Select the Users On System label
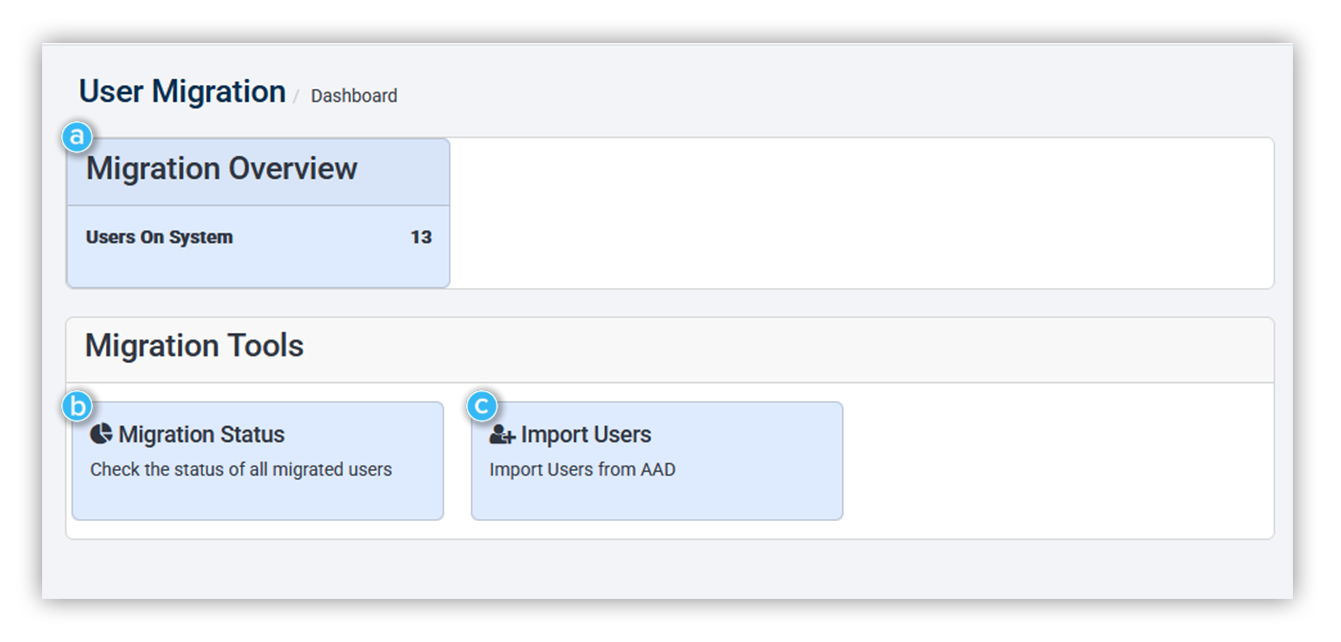This screenshot has width=1341, height=642. coord(159,237)
